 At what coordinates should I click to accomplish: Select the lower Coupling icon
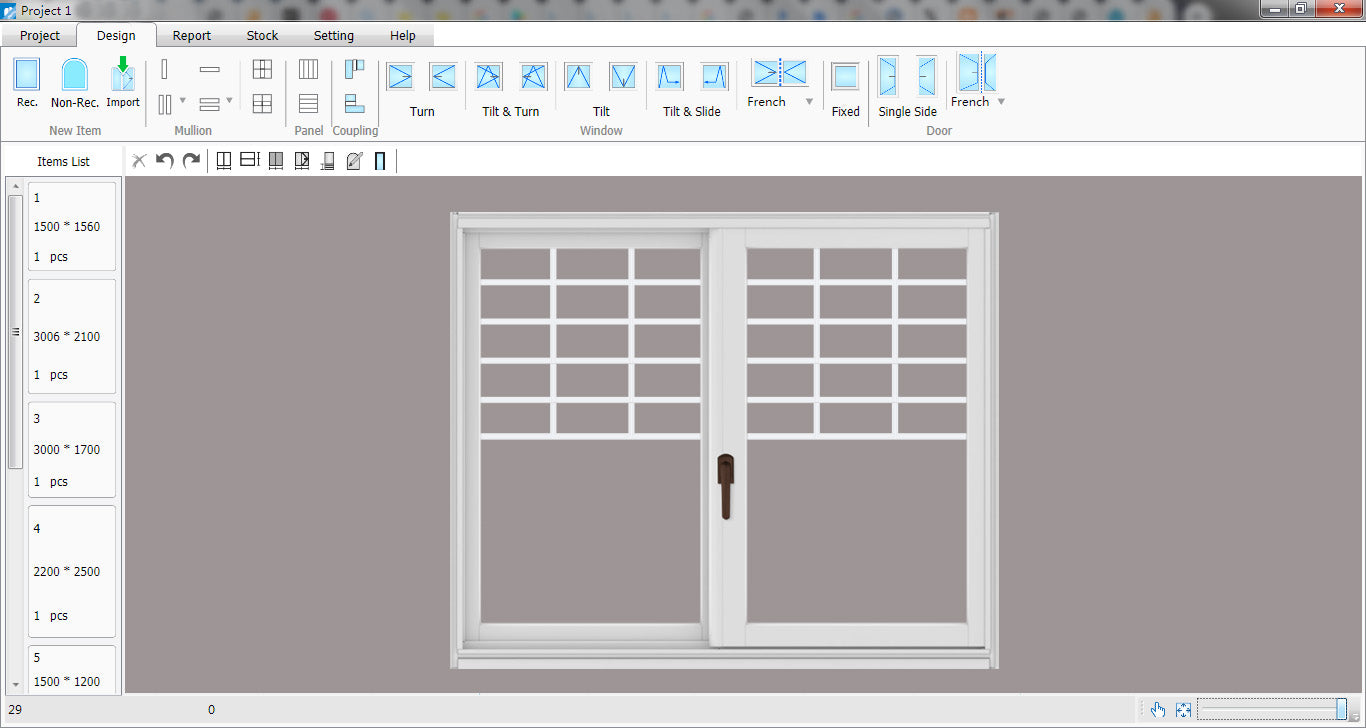355,103
